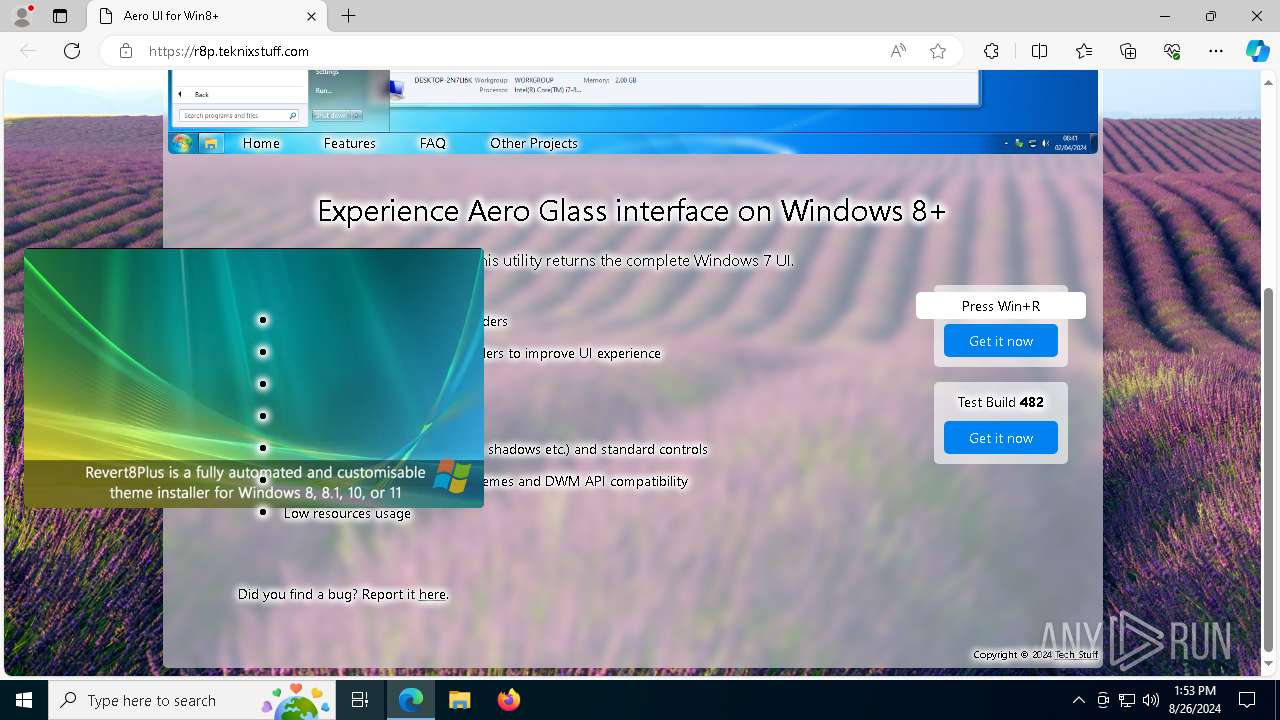Click Get it now under Press Win+R
The height and width of the screenshot is (720, 1280).
pyautogui.click(x=1001, y=341)
